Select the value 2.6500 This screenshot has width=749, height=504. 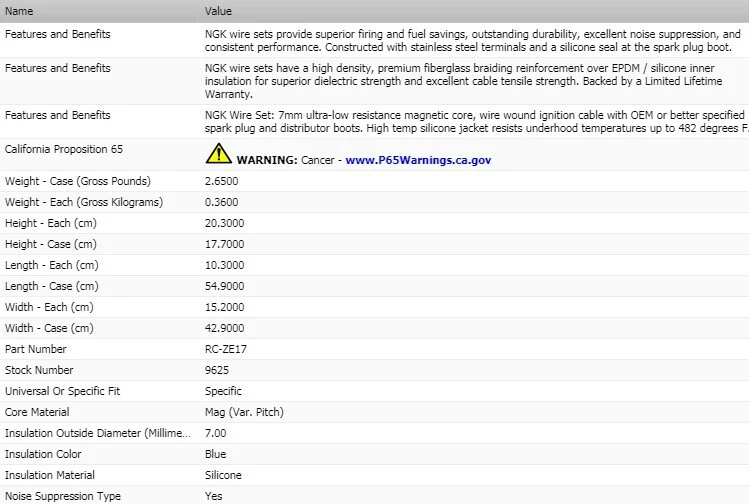pos(221,181)
